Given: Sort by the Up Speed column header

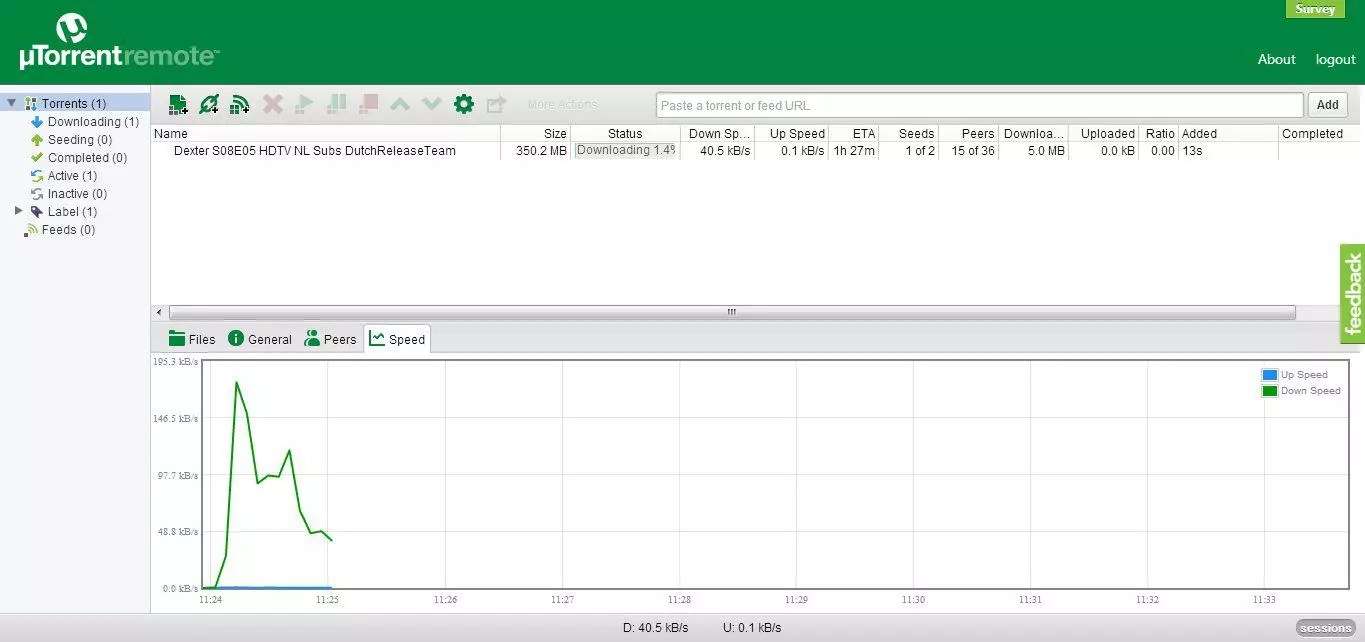Looking at the screenshot, I should (x=791, y=133).
